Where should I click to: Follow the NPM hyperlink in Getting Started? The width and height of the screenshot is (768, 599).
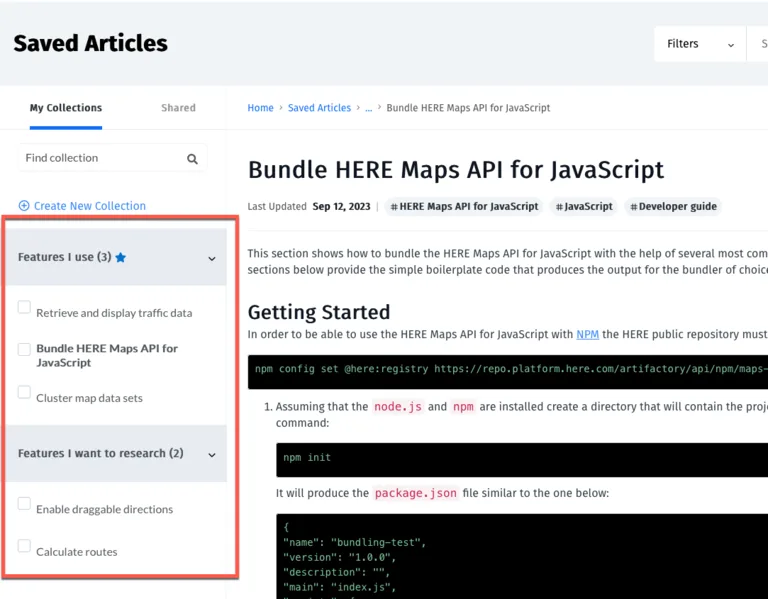[x=587, y=334]
